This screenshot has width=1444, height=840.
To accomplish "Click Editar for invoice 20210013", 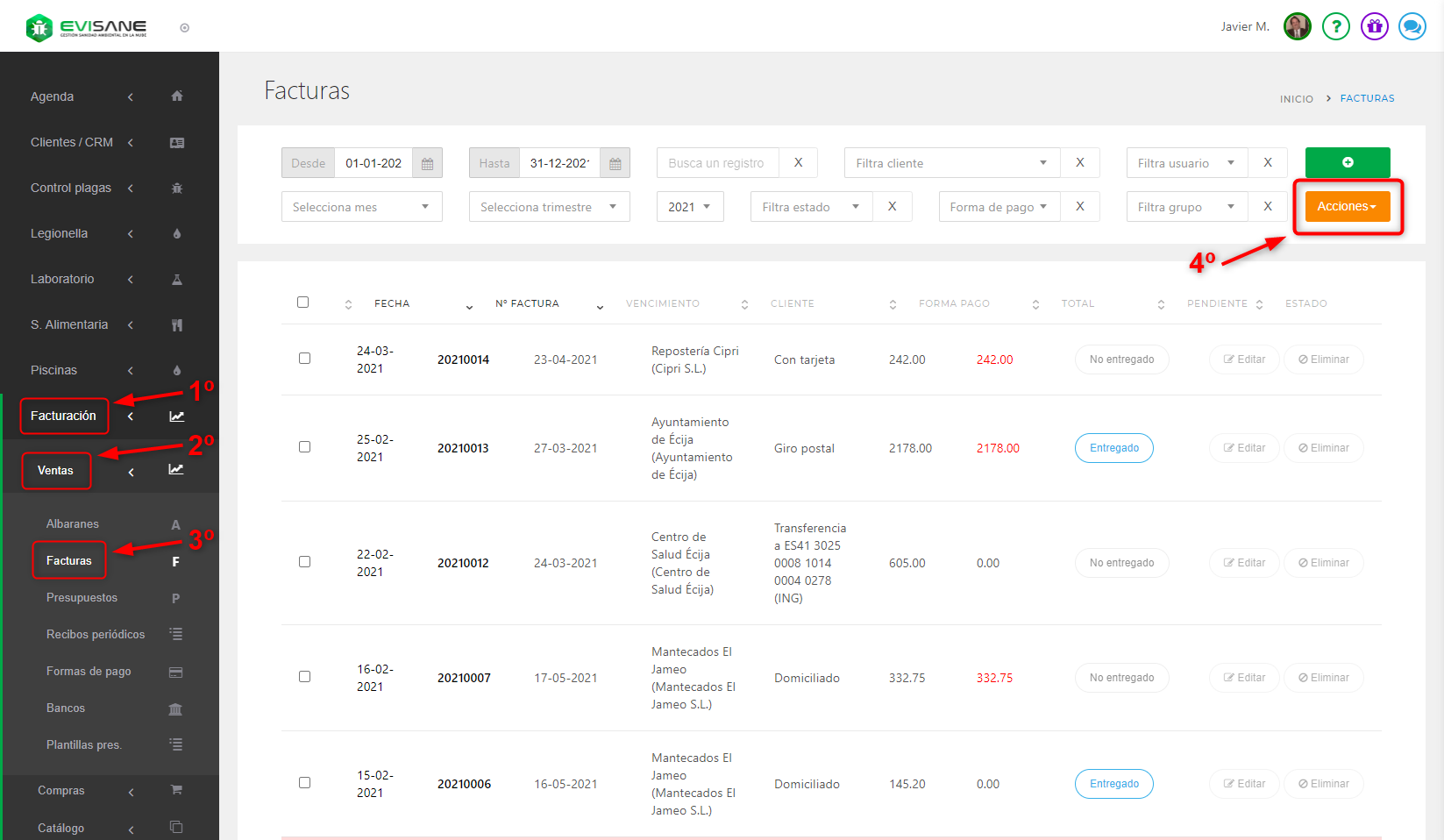I will pyautogui.click(x=1244, y=448).
